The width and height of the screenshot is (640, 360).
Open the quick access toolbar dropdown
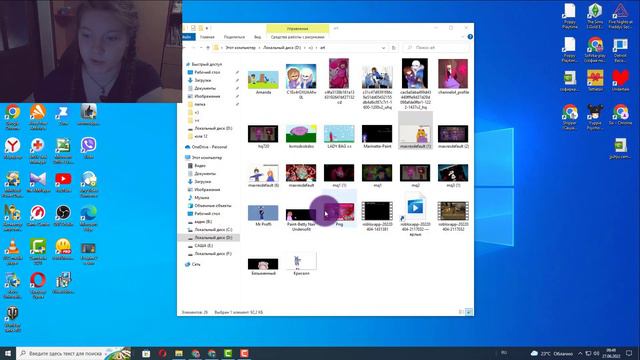tap(207, 28)
